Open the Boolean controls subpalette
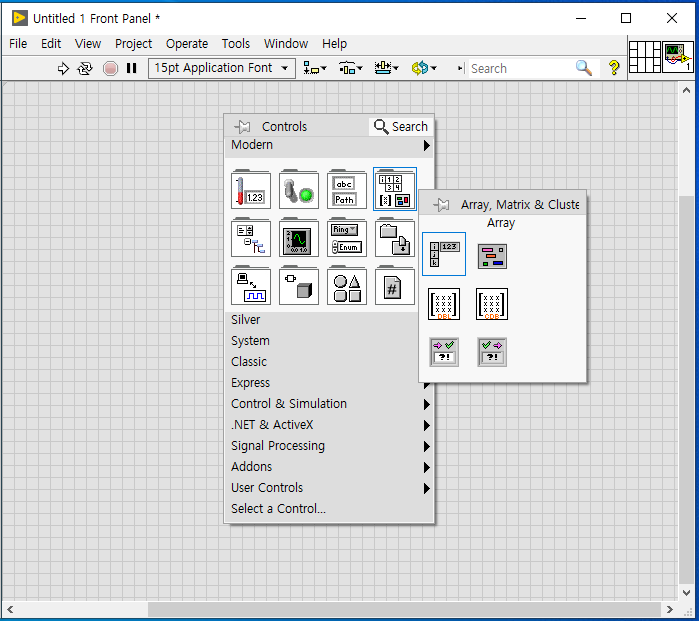 (299, 189)
